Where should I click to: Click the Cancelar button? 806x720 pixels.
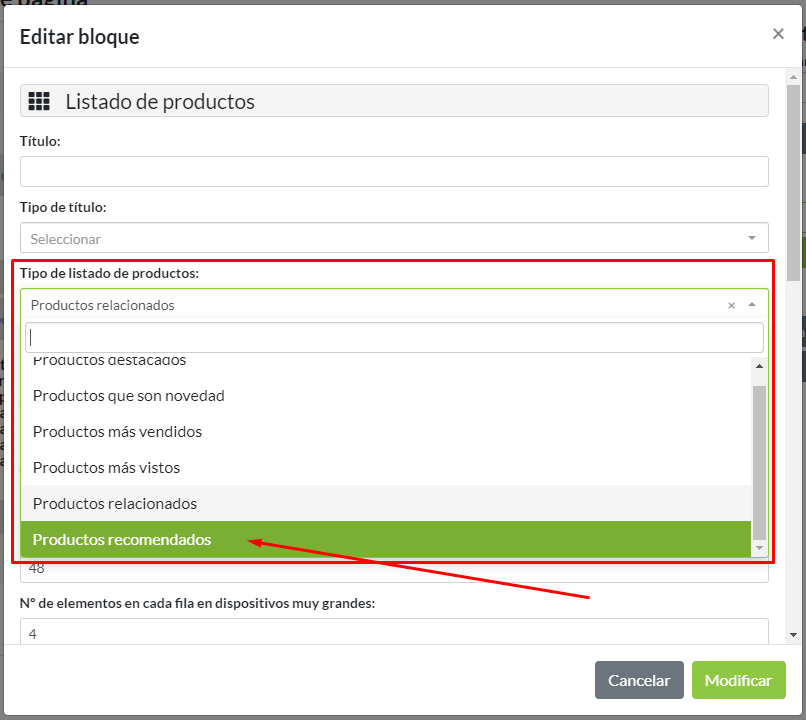(x=639, y=680)
